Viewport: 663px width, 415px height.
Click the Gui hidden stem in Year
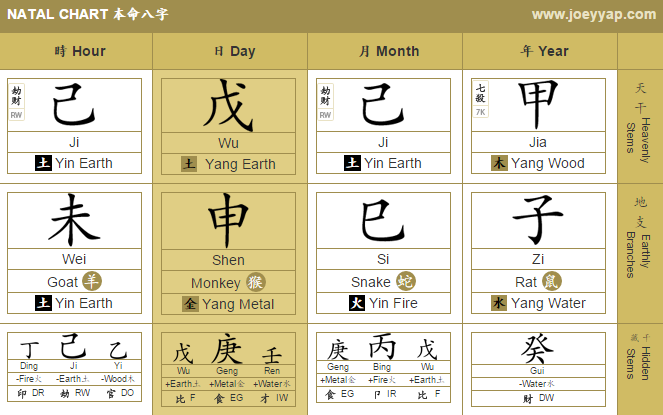point(537,349)
